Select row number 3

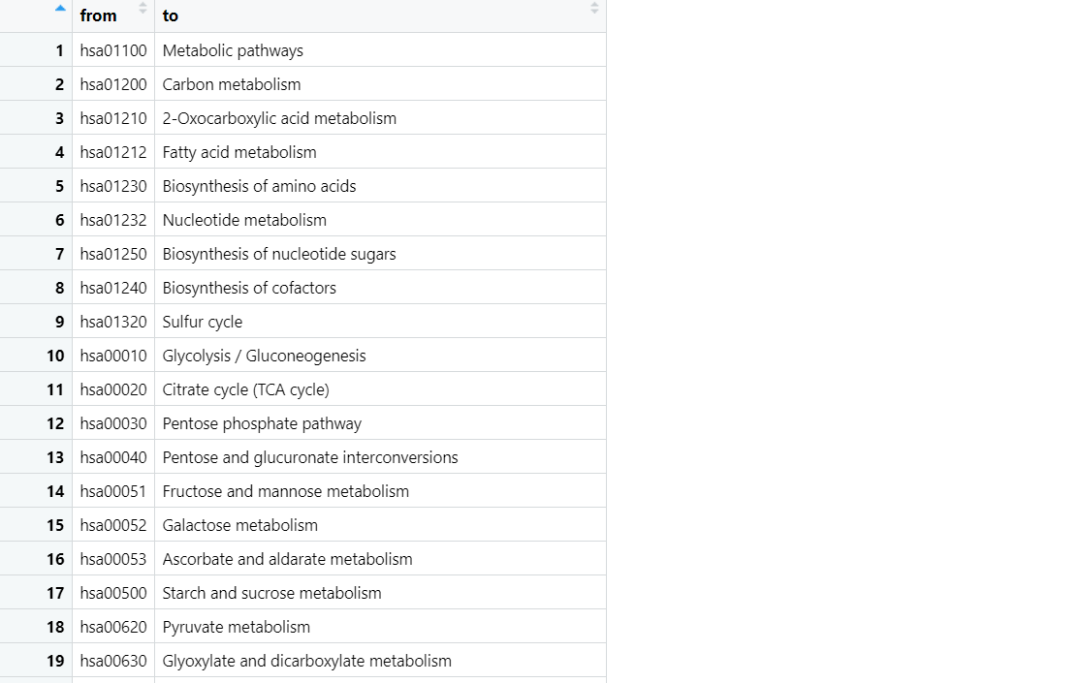[59, 118]
